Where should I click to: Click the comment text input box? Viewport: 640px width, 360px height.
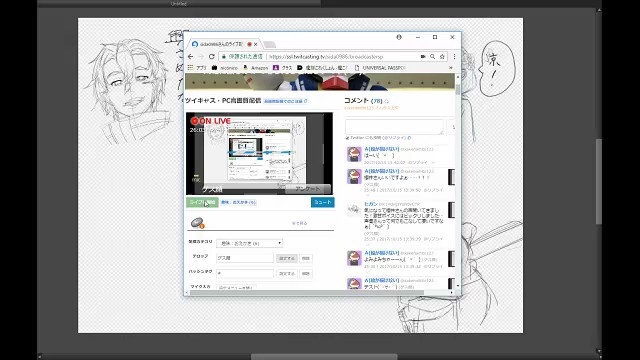[394, 127]
